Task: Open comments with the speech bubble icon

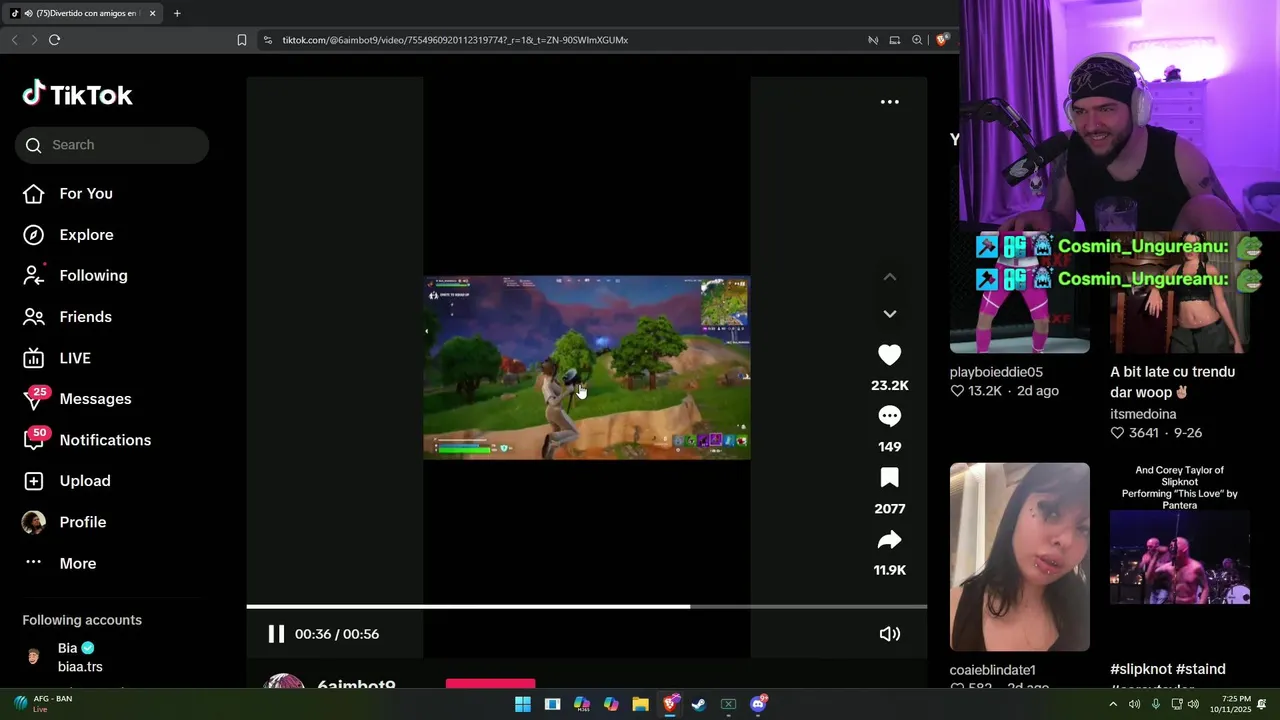Action: pyautogui.click(x=889, y=416)
